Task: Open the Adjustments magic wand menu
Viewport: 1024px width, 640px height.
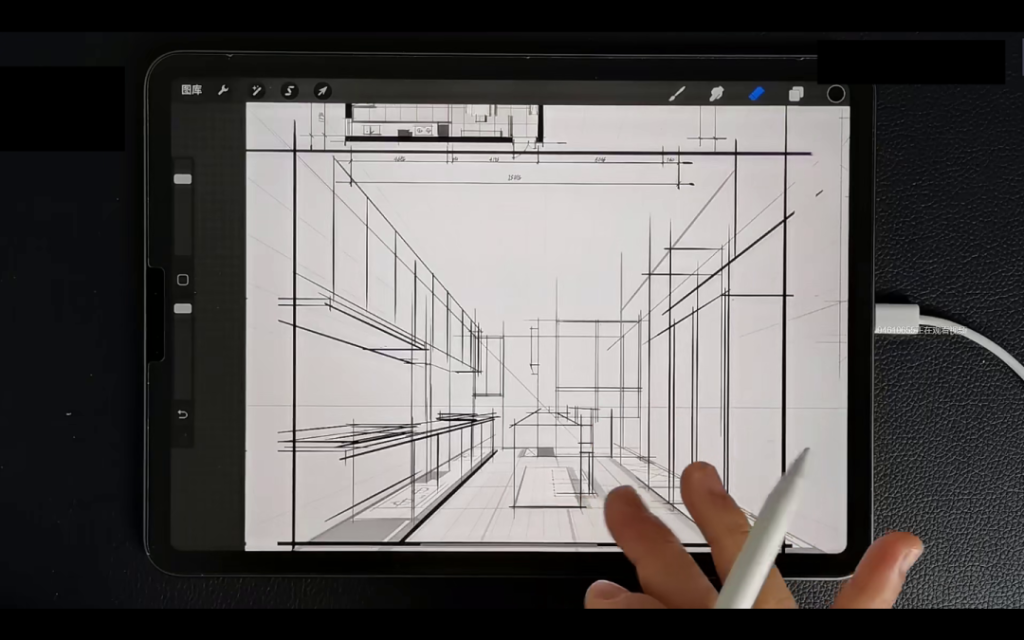Action: point(257,91)
